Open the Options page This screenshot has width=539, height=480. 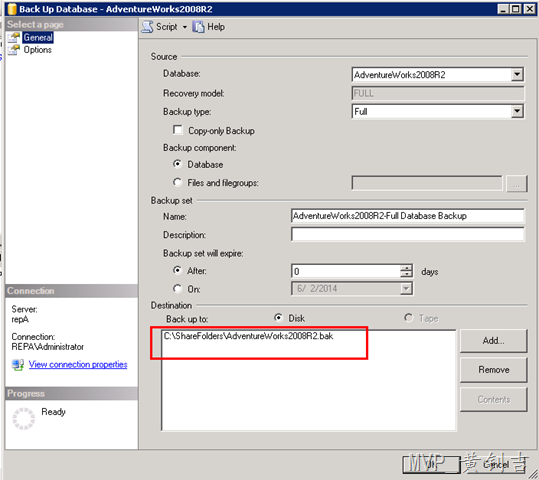coord(37,50)
